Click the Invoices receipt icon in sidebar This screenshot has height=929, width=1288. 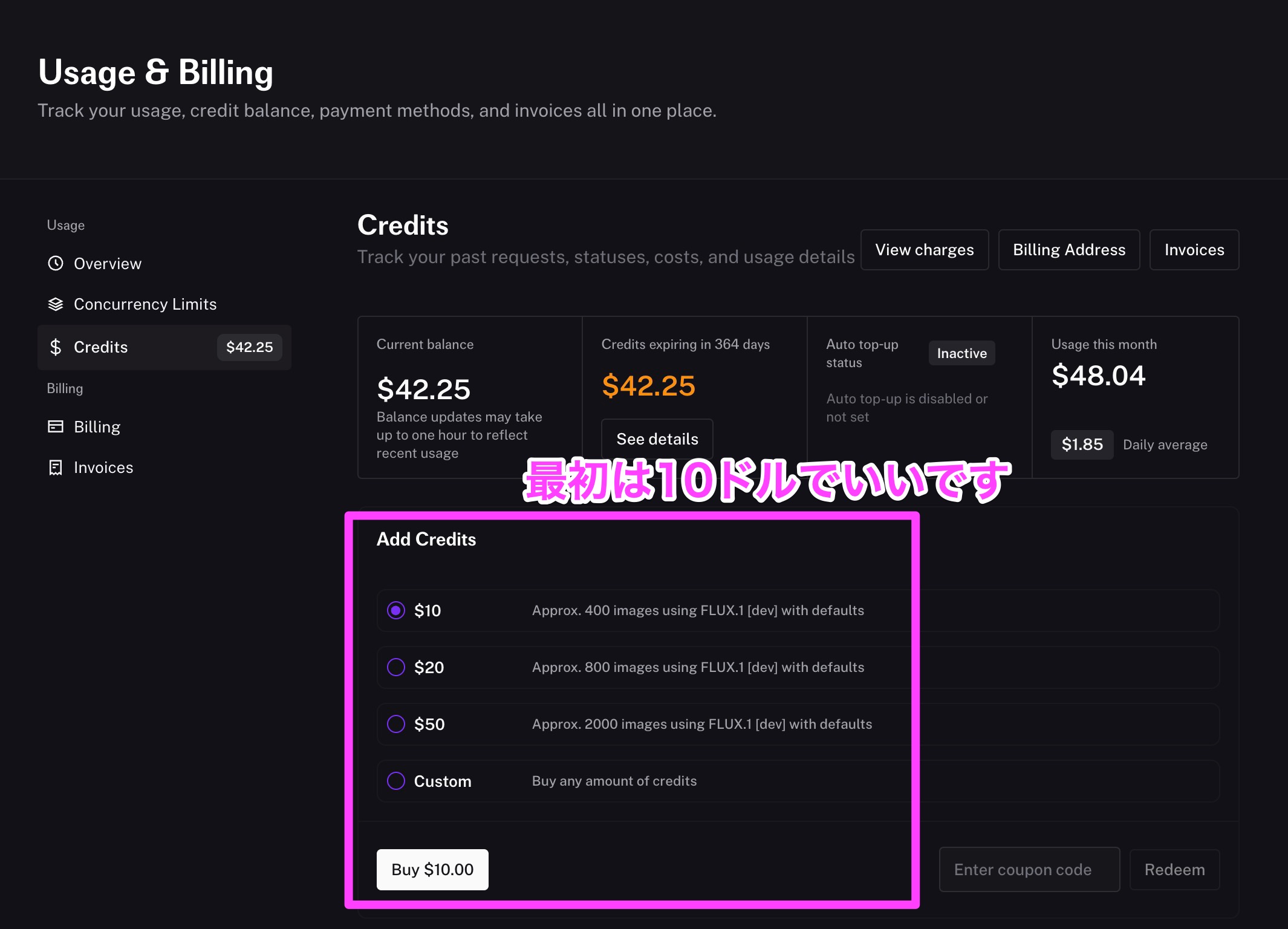coord(56,468)
